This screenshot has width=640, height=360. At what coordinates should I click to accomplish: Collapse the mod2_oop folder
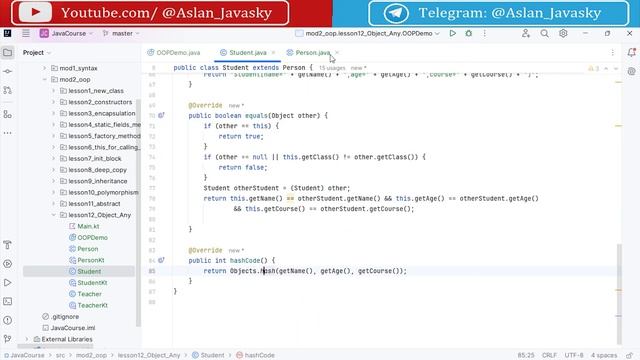pyautogui.click(x=44, y=80)
